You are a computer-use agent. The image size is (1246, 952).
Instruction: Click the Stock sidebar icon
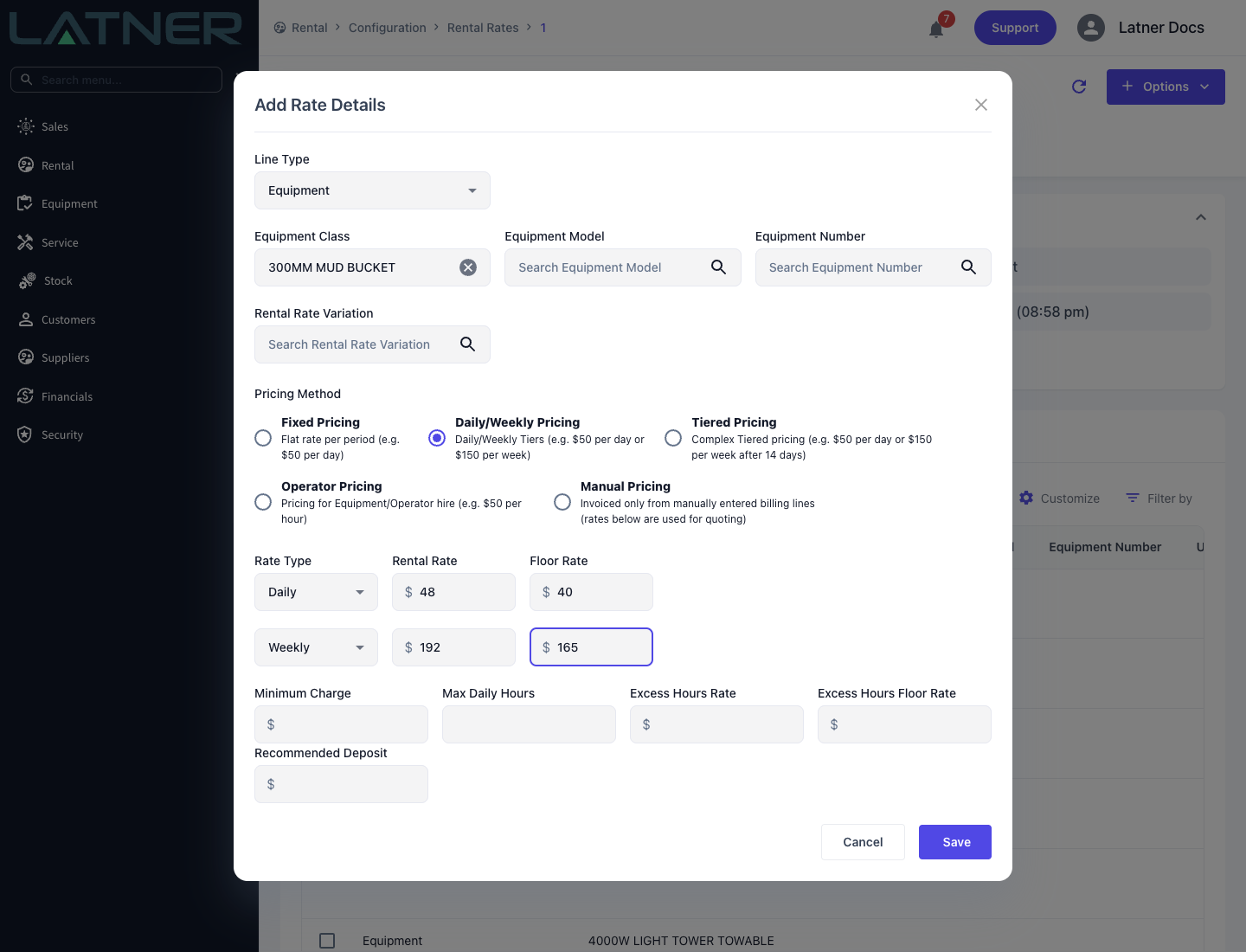click(27, 280)
